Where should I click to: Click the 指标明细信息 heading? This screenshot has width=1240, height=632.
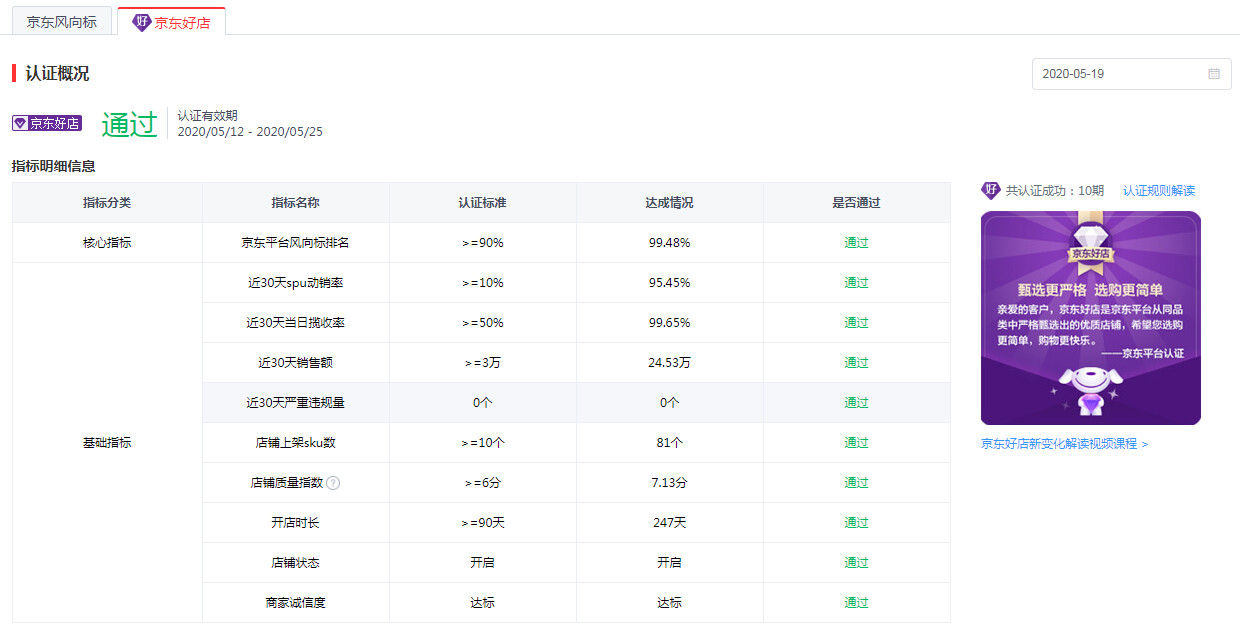point(54,167)
